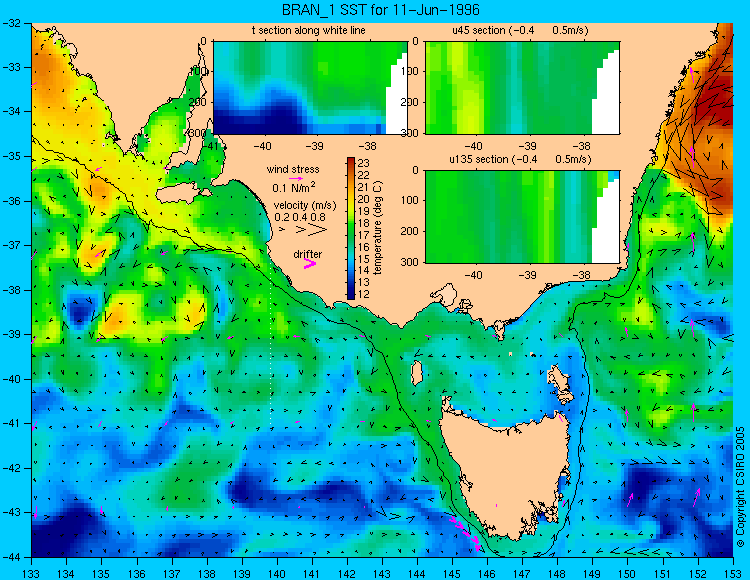Click the "temperature (deg C)" colorbar label
Image resolution: width=750 pixels, height=580 pixels.
[x=378, y=228]
